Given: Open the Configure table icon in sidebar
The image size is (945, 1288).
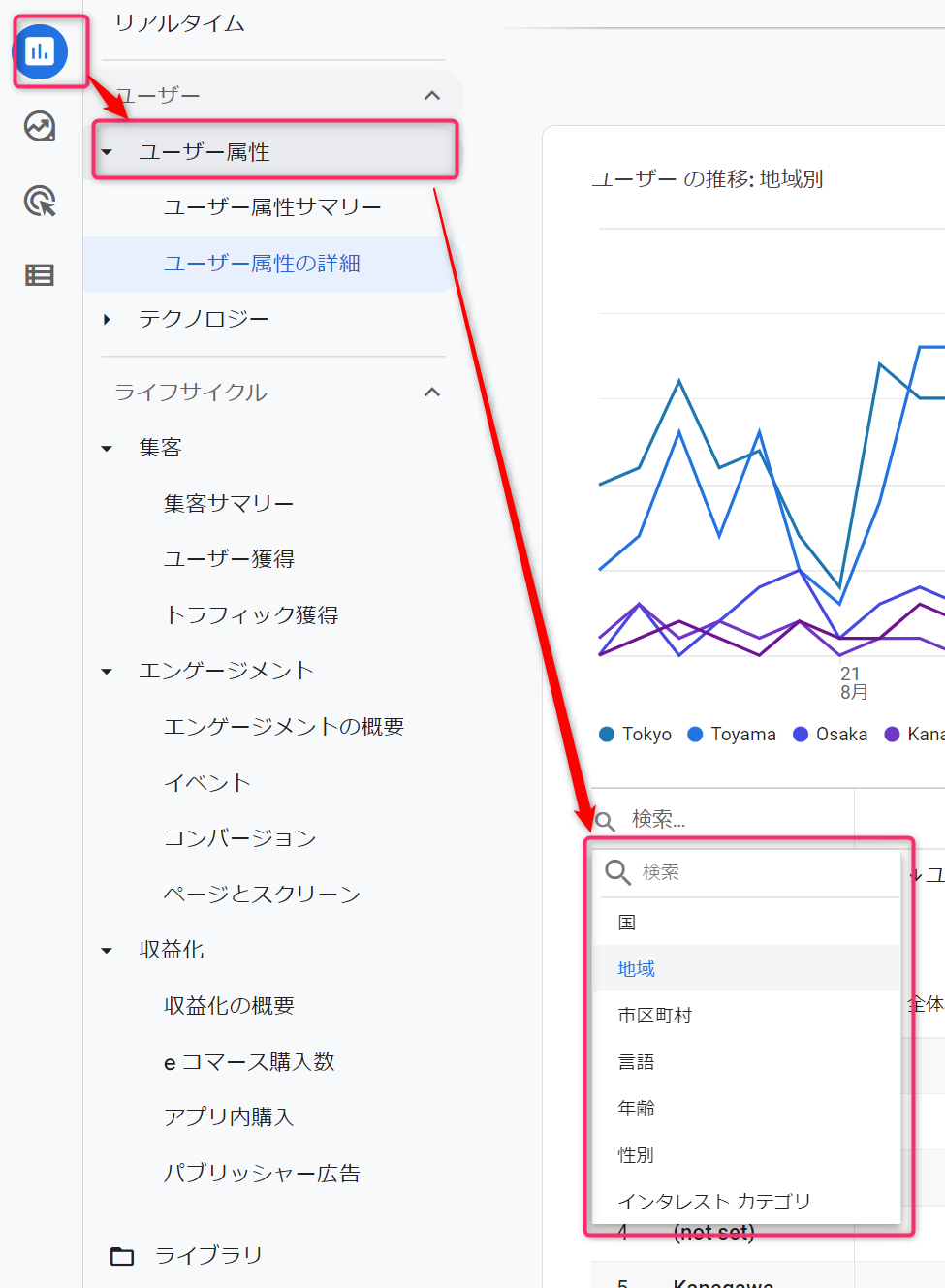Looking at the screenshot, I should pos(40,275).
